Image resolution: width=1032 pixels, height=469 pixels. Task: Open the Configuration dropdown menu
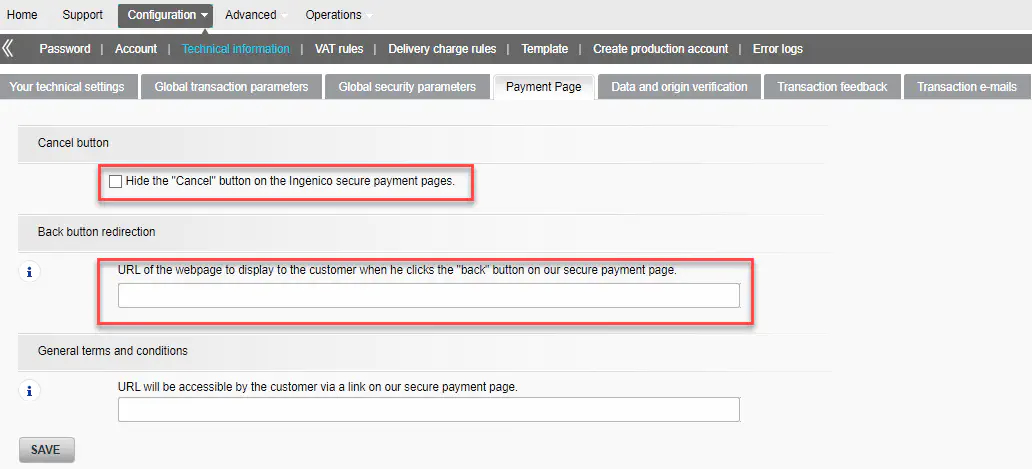[x=167, y=15]
